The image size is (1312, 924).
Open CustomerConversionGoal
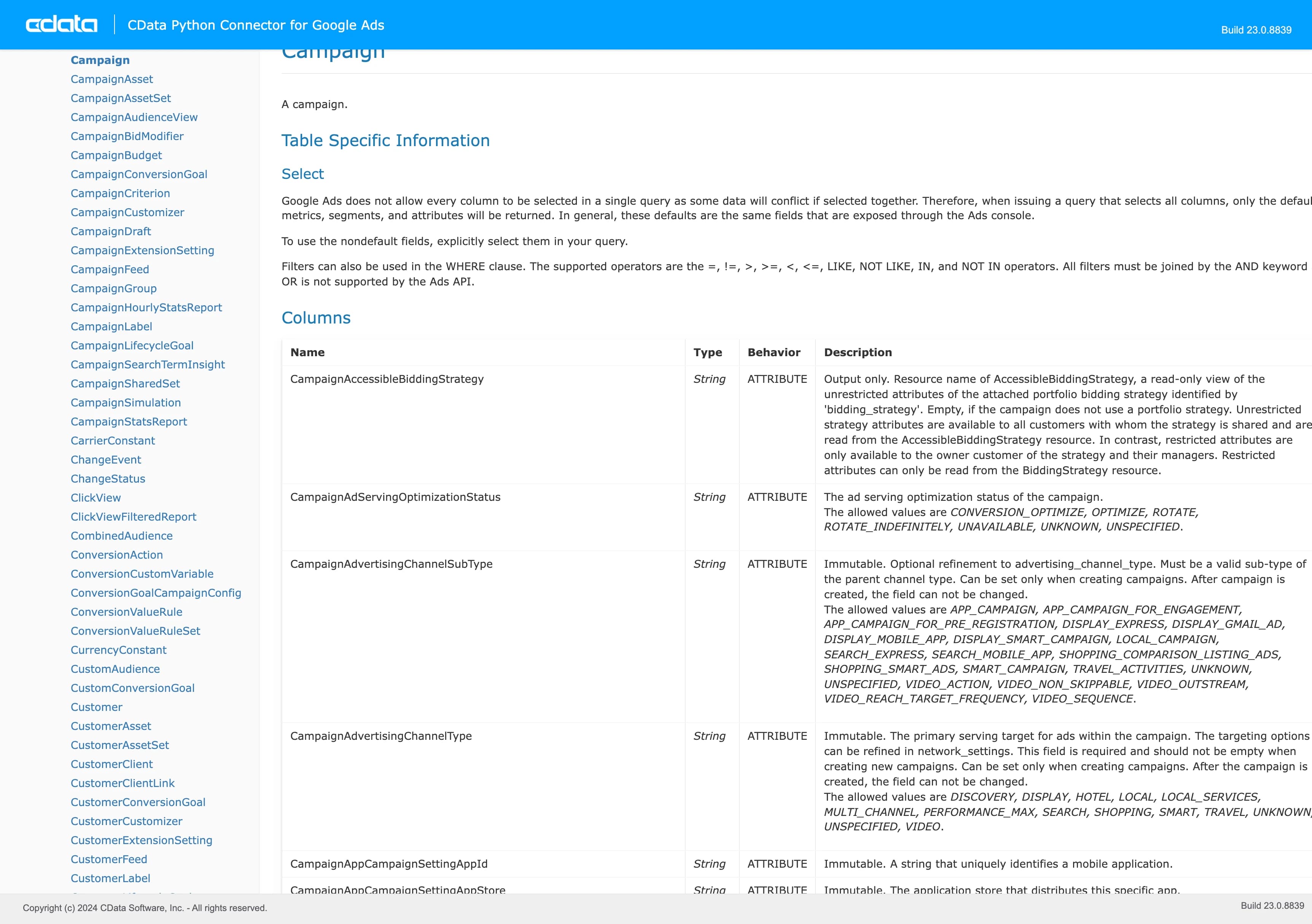138,802
